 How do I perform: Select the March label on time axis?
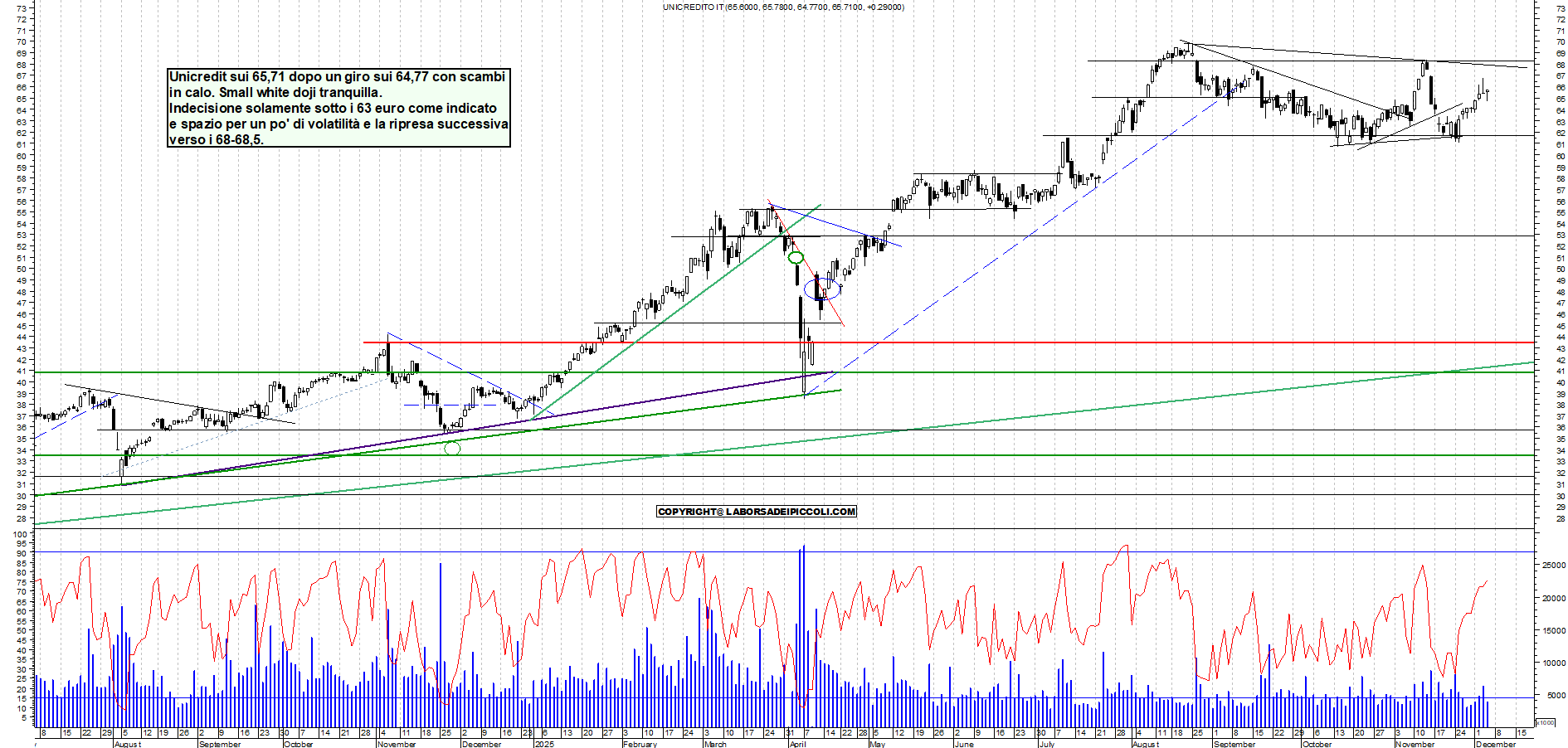tap(715, 744)
